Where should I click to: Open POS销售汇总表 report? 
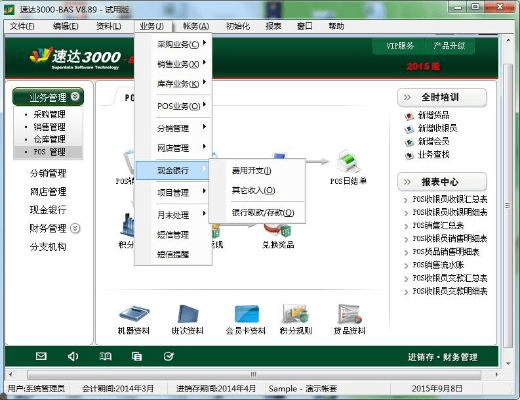click(438, 225)
